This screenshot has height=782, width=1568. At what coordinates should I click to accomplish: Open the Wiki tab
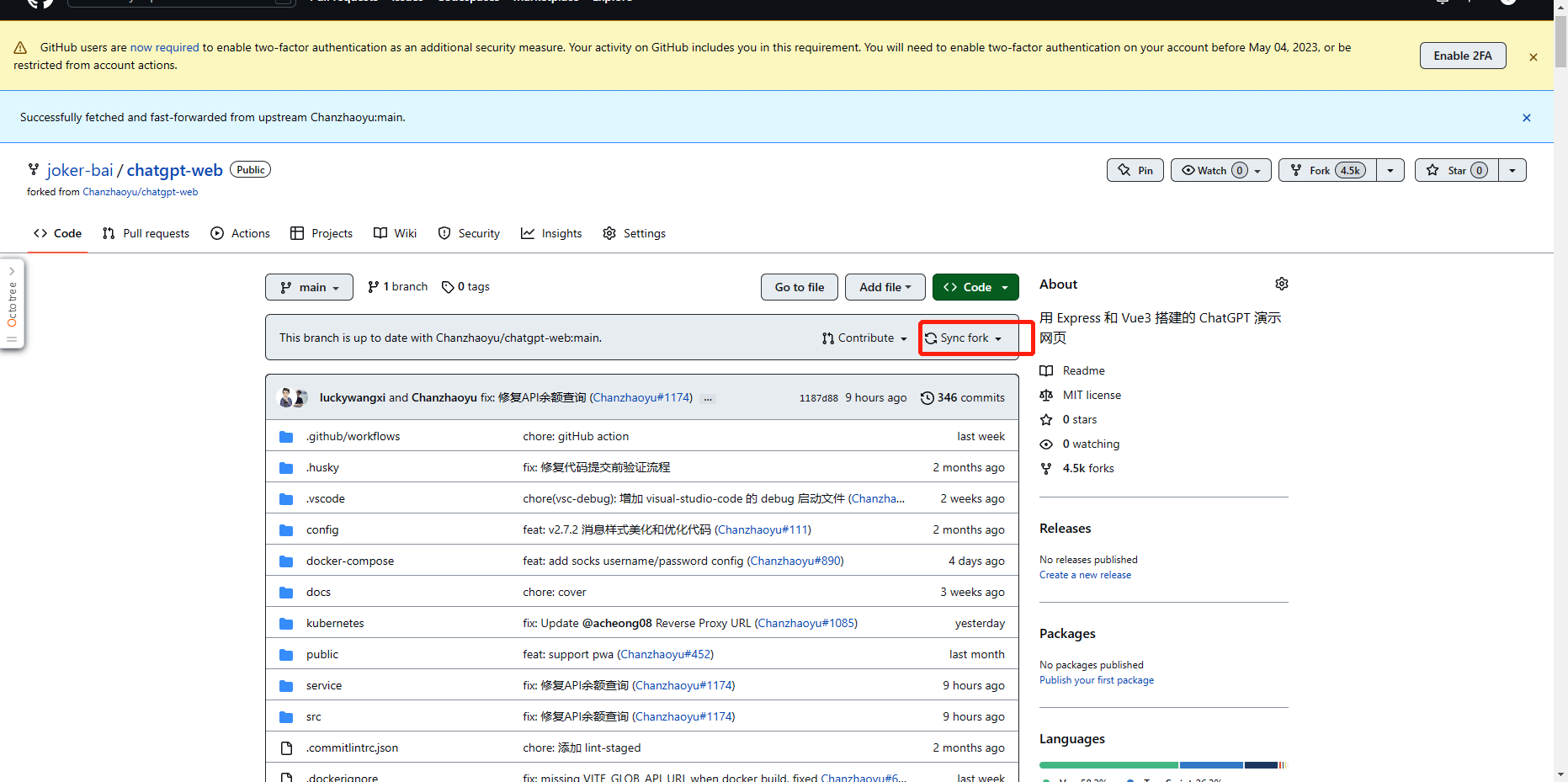point(395,233)
